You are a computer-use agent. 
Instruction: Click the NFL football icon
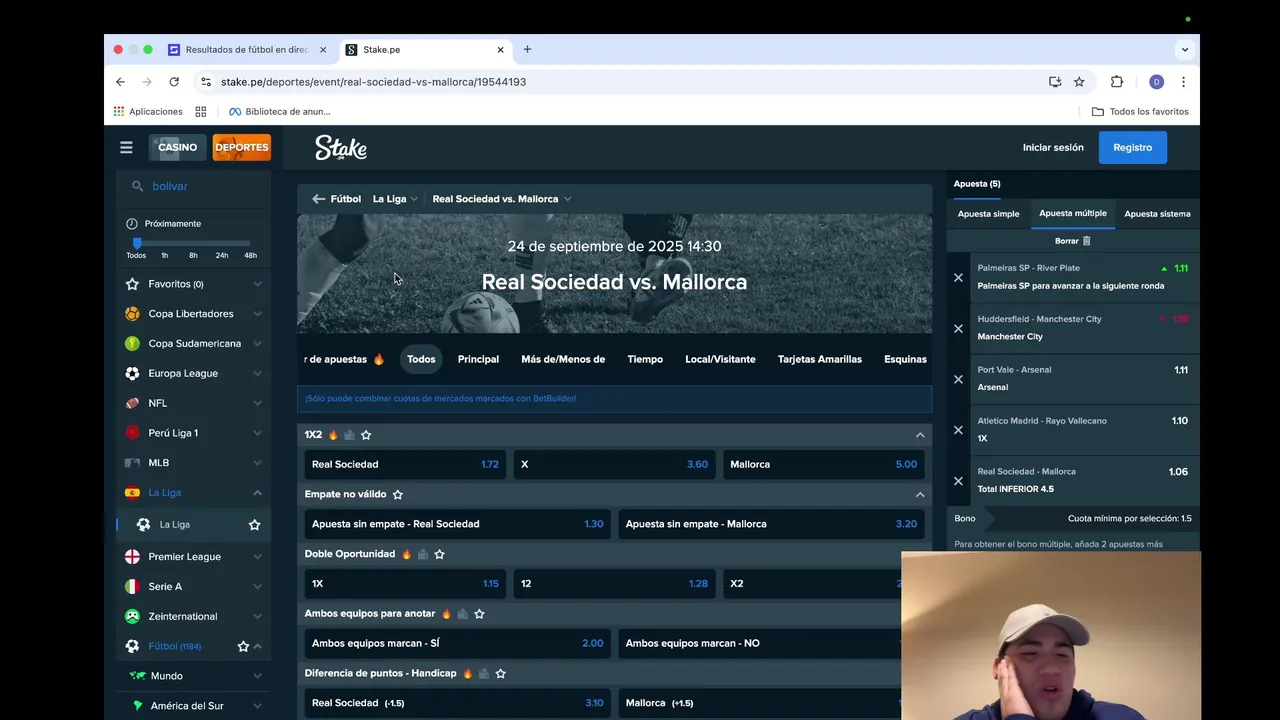(x=132, y=403)
